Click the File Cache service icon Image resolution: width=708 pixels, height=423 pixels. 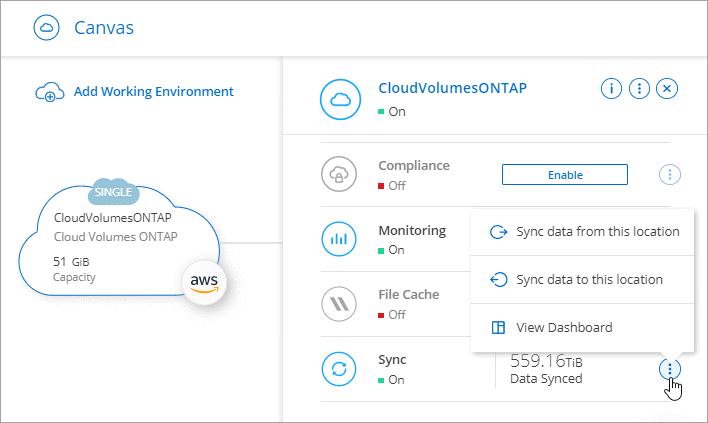pos(338,304)
